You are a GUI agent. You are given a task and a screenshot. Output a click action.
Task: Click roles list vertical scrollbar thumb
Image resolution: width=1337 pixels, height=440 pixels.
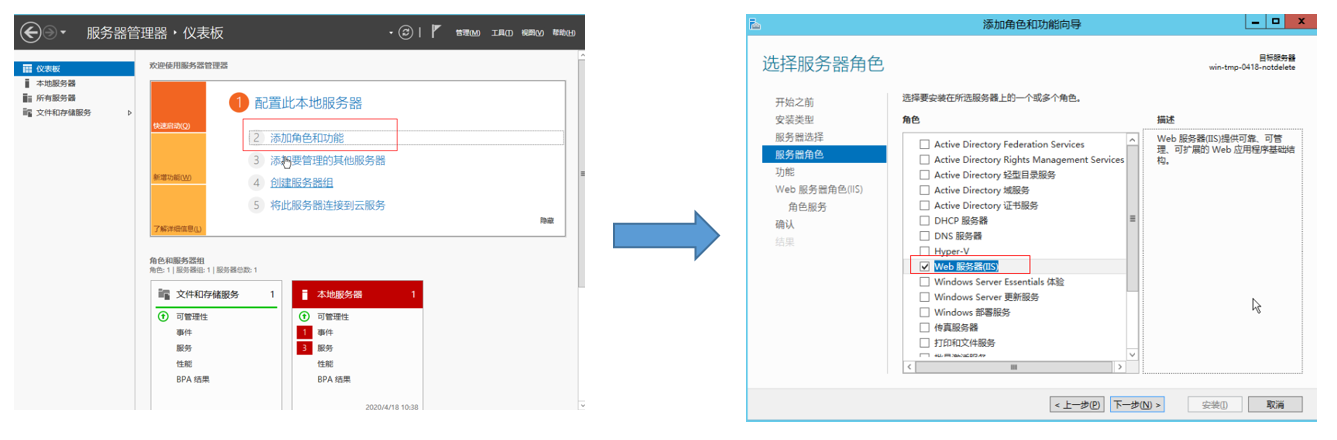pos(1133,218)
